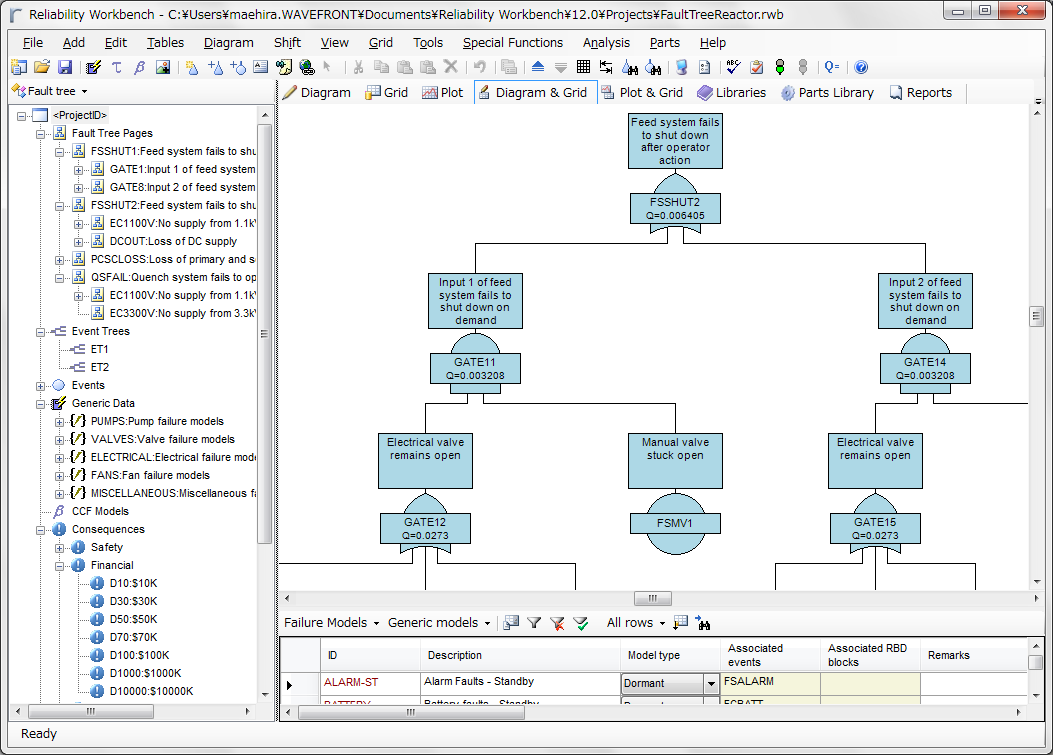Click the binoculars find icon in grid toolbar
The height and width of the screenshot is (755, 1053).
[703, 623]
